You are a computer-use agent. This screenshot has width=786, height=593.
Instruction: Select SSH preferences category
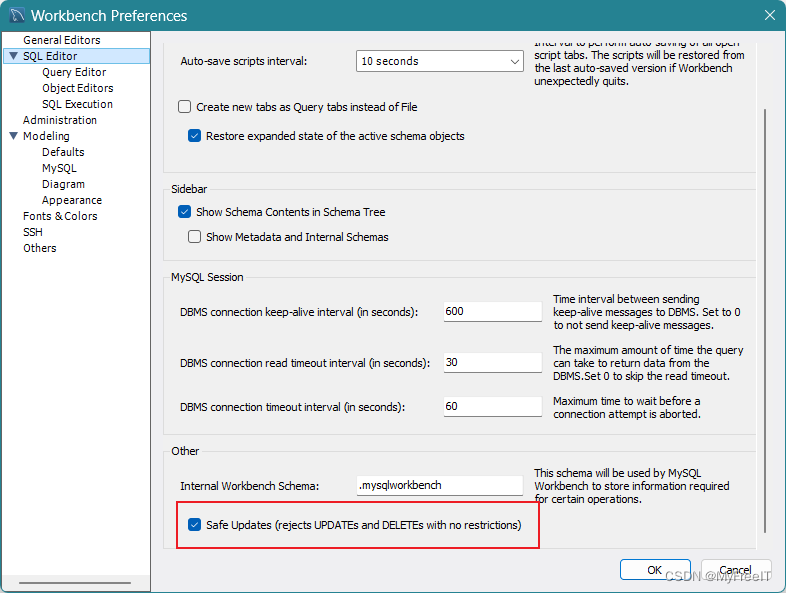coord(33,232)
